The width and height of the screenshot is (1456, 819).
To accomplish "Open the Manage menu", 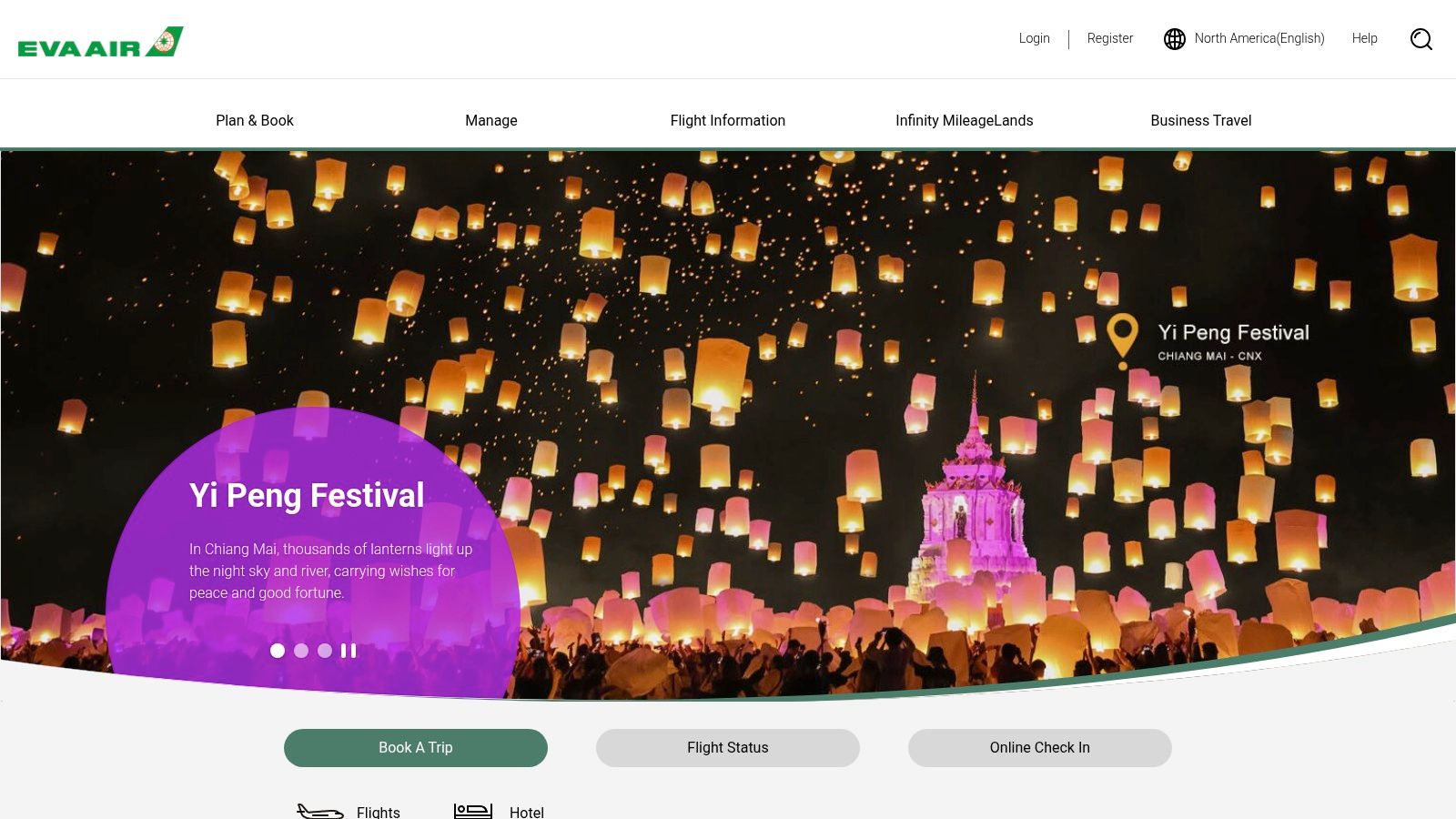I will point(491,120).
